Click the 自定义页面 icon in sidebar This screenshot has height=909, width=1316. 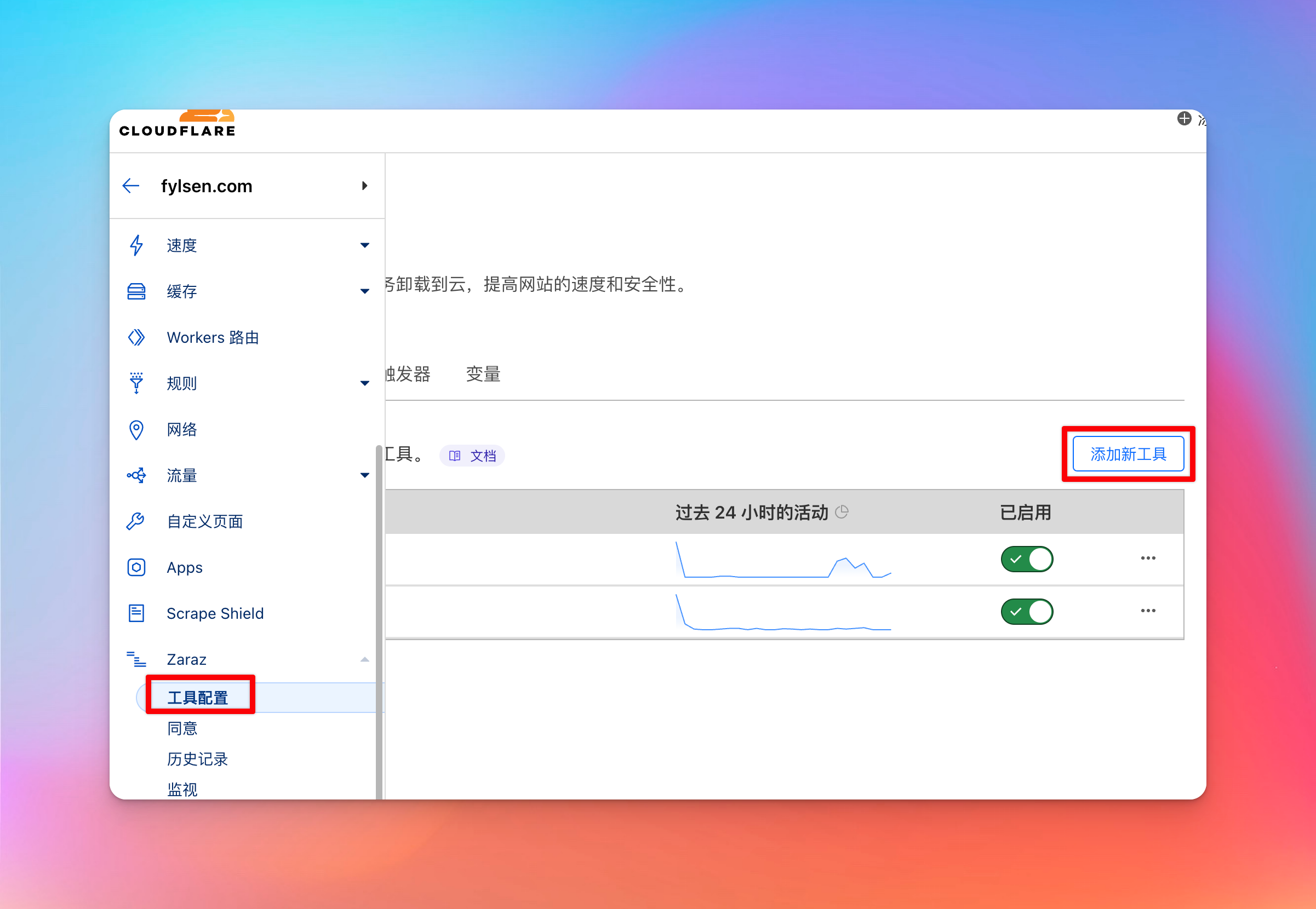coord(136,521)
